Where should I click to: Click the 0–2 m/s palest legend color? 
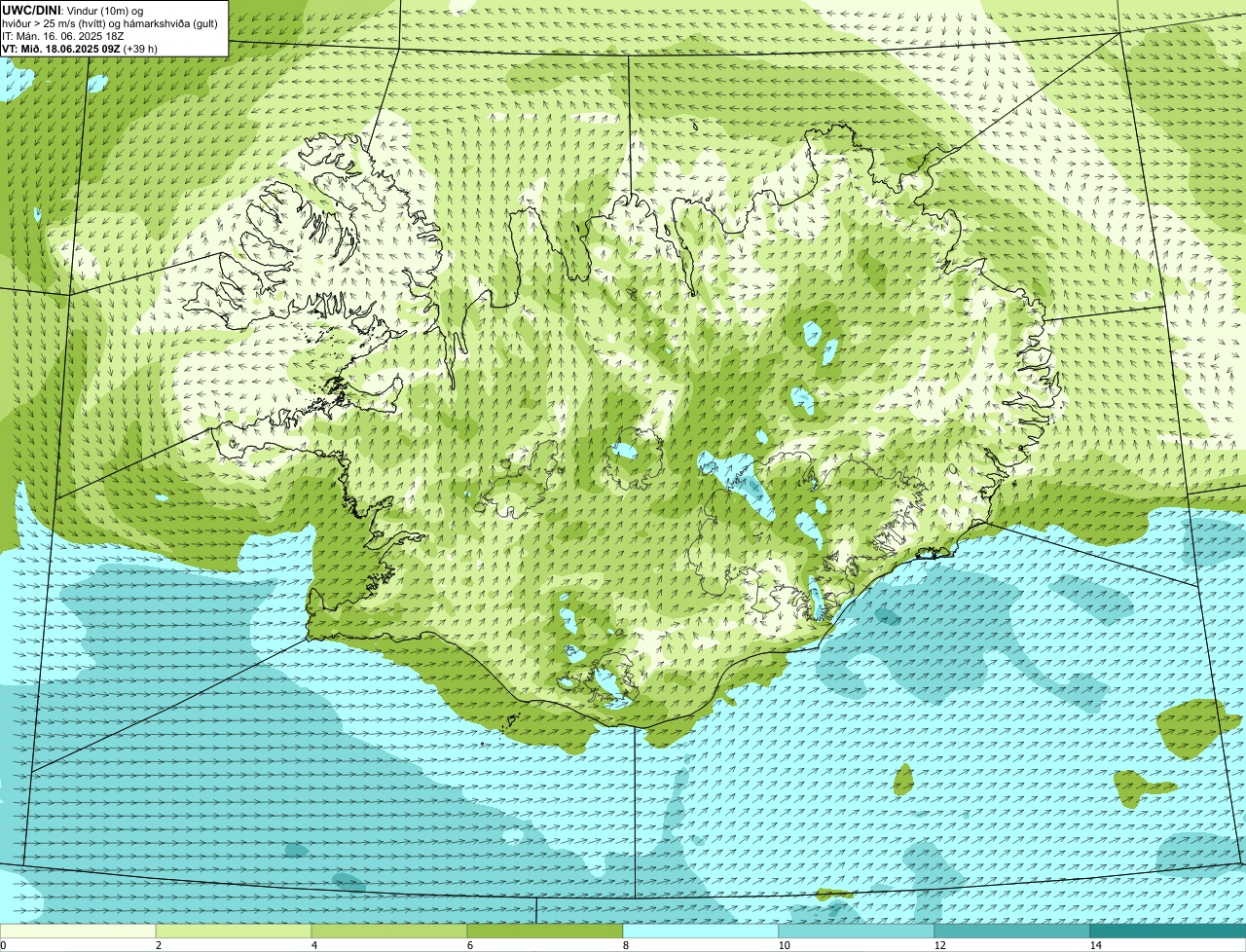pos(78,931)
